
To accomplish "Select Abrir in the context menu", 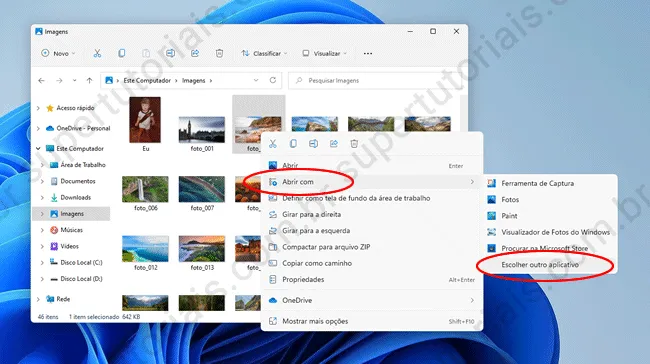I will [x=372, y=165].
